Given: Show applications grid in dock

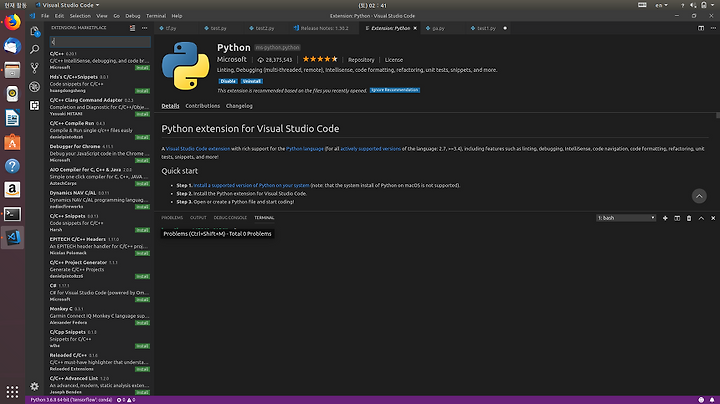Looking at the screenshot, I should pyautogui.click(x=12, y=392).
